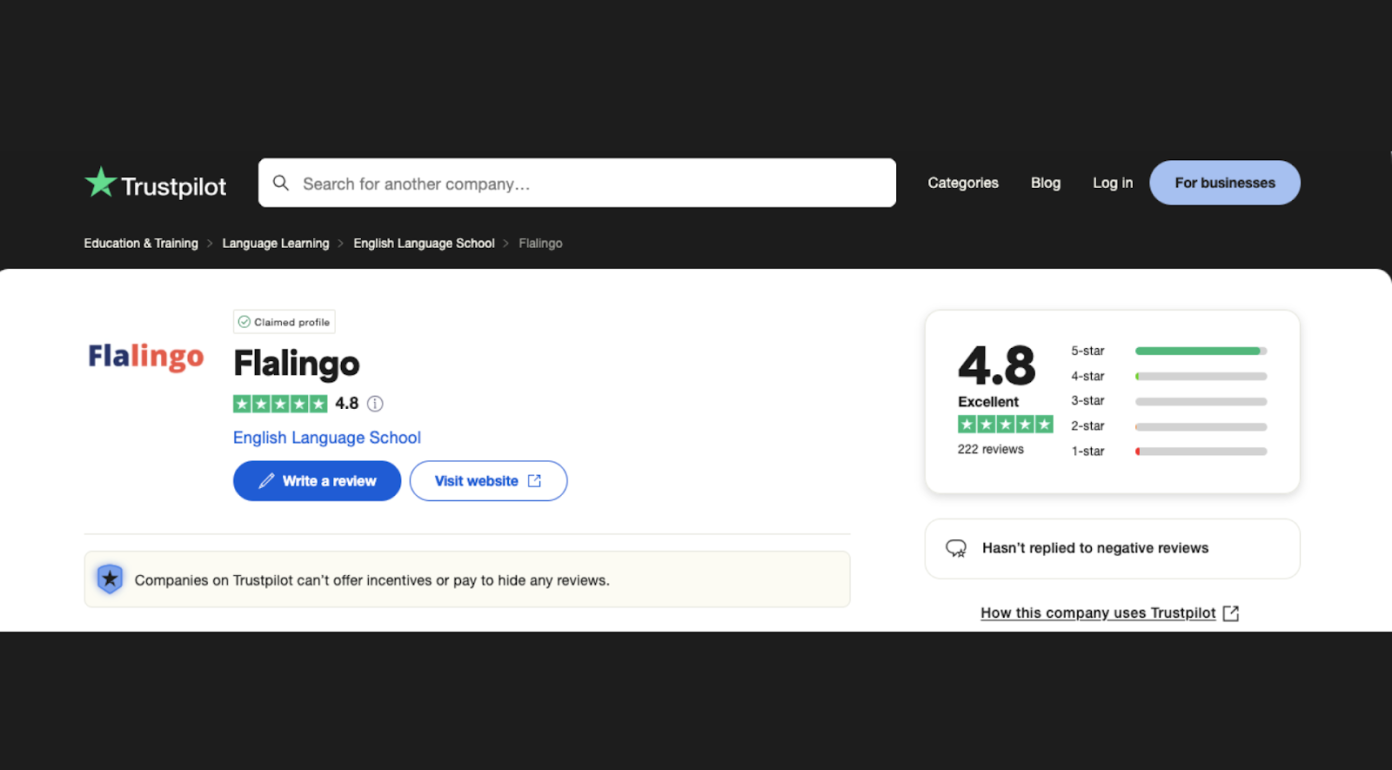The height and width of the screenshot is (770, 1392).
Task: Click the Flalingo heading text
Action: (x=296, y=363)
